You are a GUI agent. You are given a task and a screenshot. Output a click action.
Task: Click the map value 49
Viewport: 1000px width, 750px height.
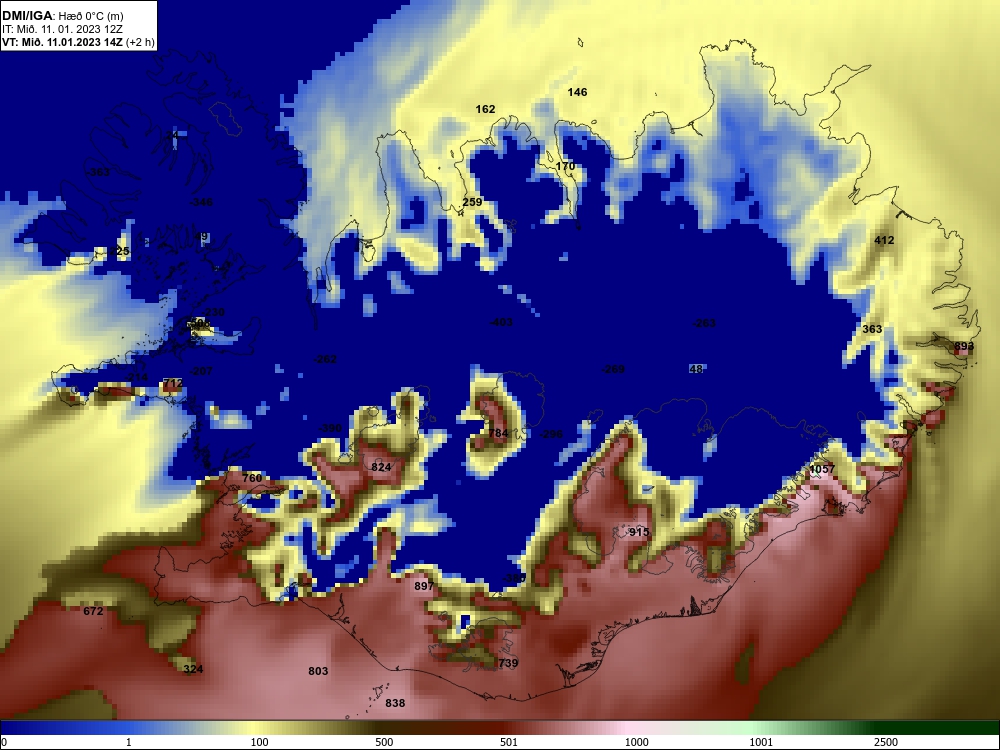(202, 237)
